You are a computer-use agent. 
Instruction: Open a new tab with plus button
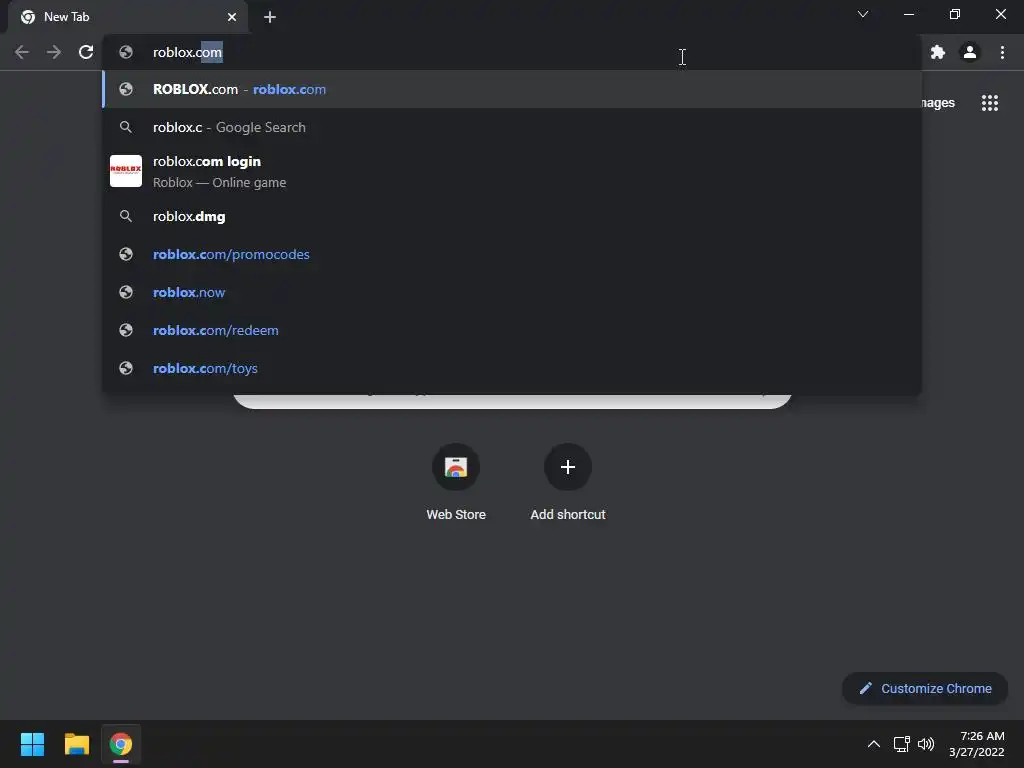pyautogui.click(x=270, y=17)
